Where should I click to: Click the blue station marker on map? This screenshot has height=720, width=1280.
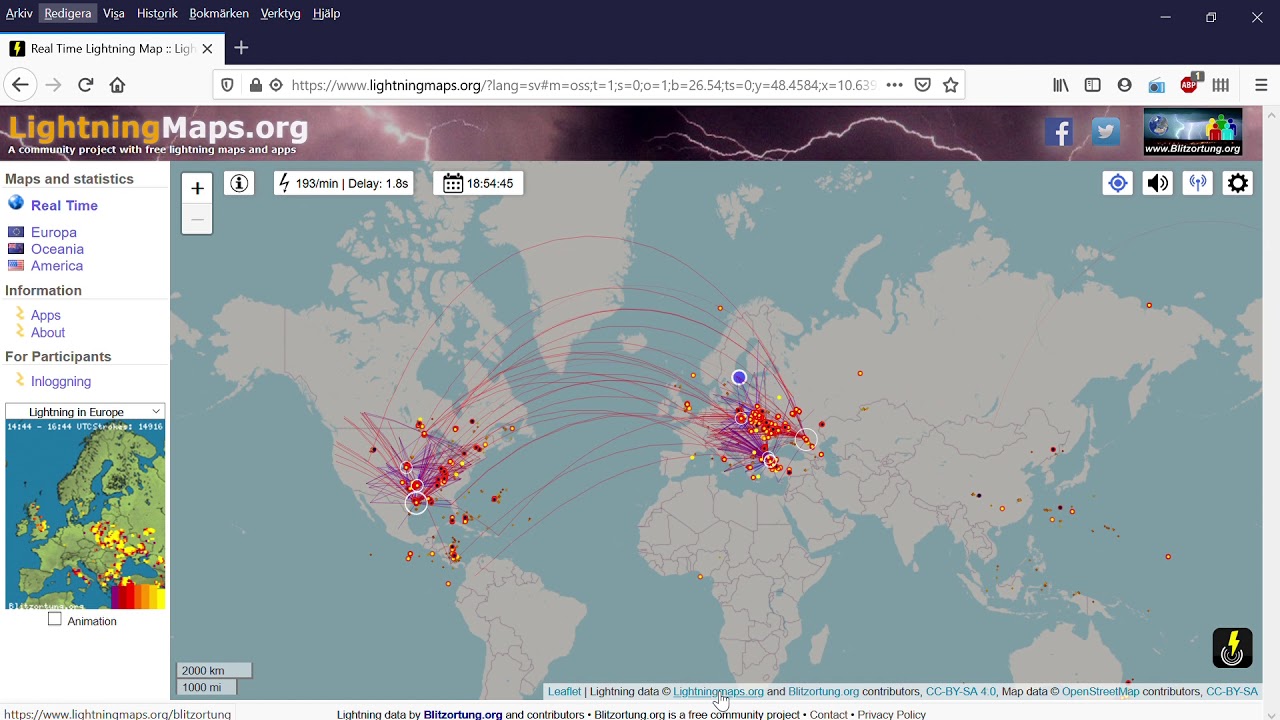[x=739, y=377]
